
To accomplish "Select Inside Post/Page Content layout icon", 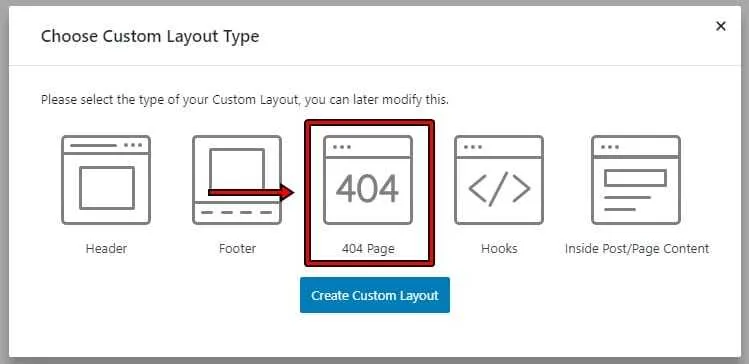I will point(636,180).
